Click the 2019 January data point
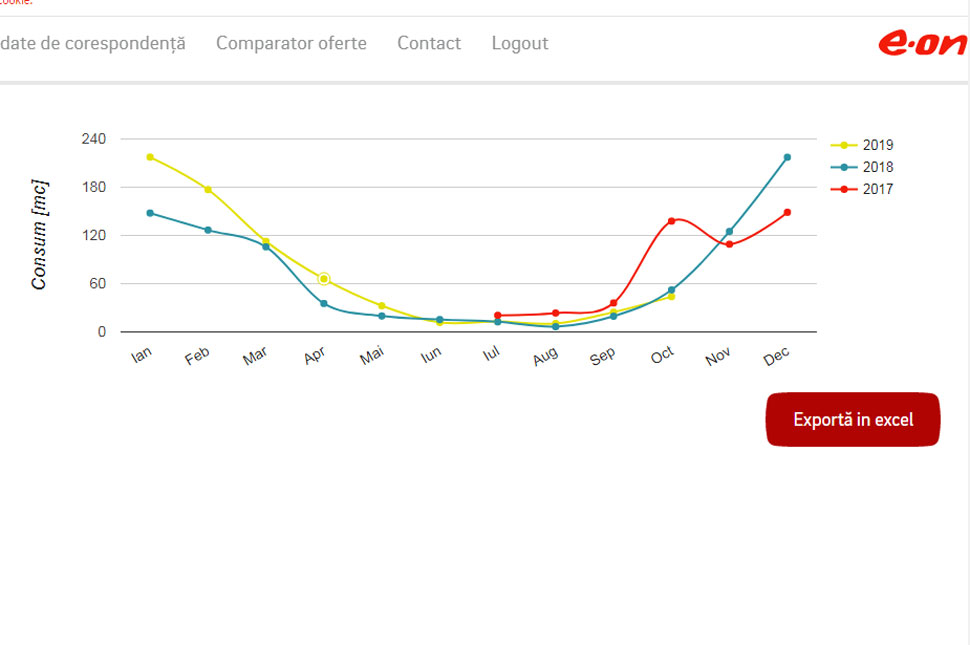 (150, 157)
